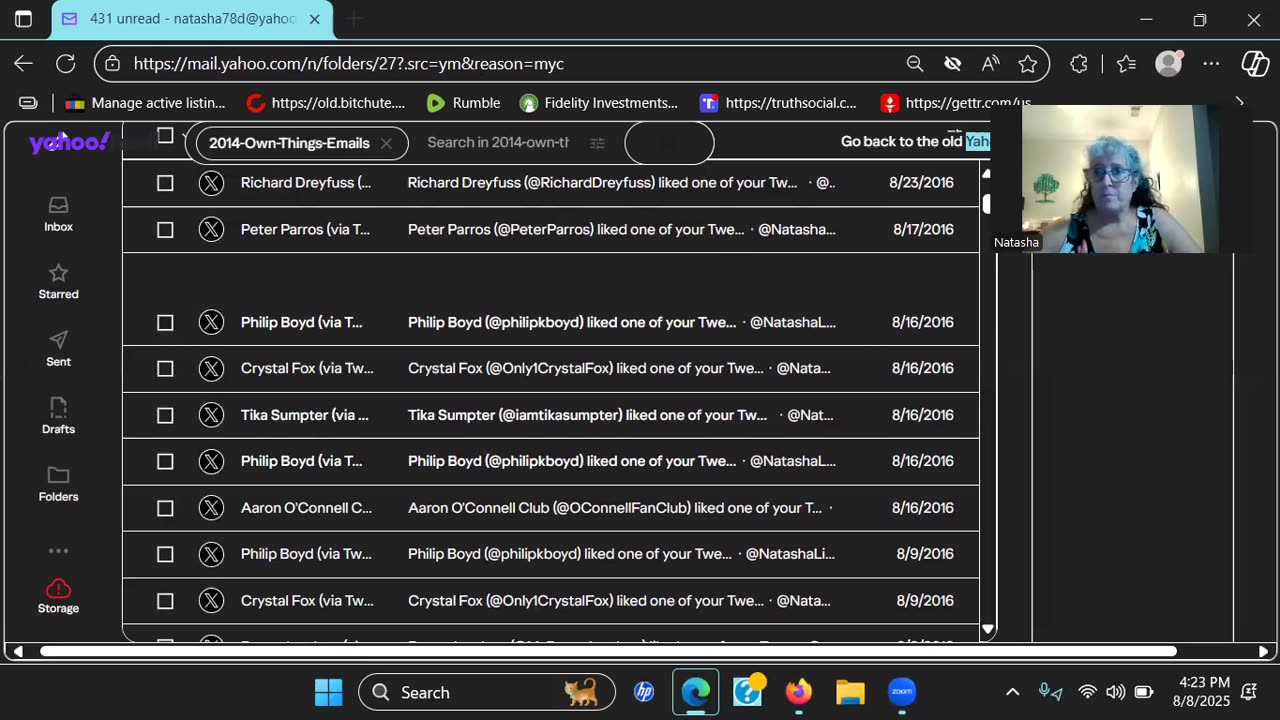Open the tracking prevention eye icon

tap(953, 63)
